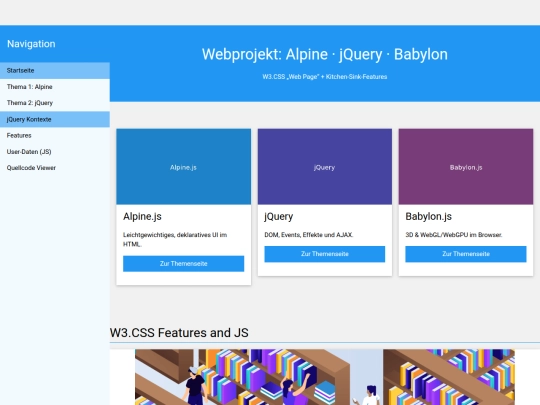Viewport: 540px width, 405px height.
Task: Click the blue Alpine.js card image
Action: (184, 167)
